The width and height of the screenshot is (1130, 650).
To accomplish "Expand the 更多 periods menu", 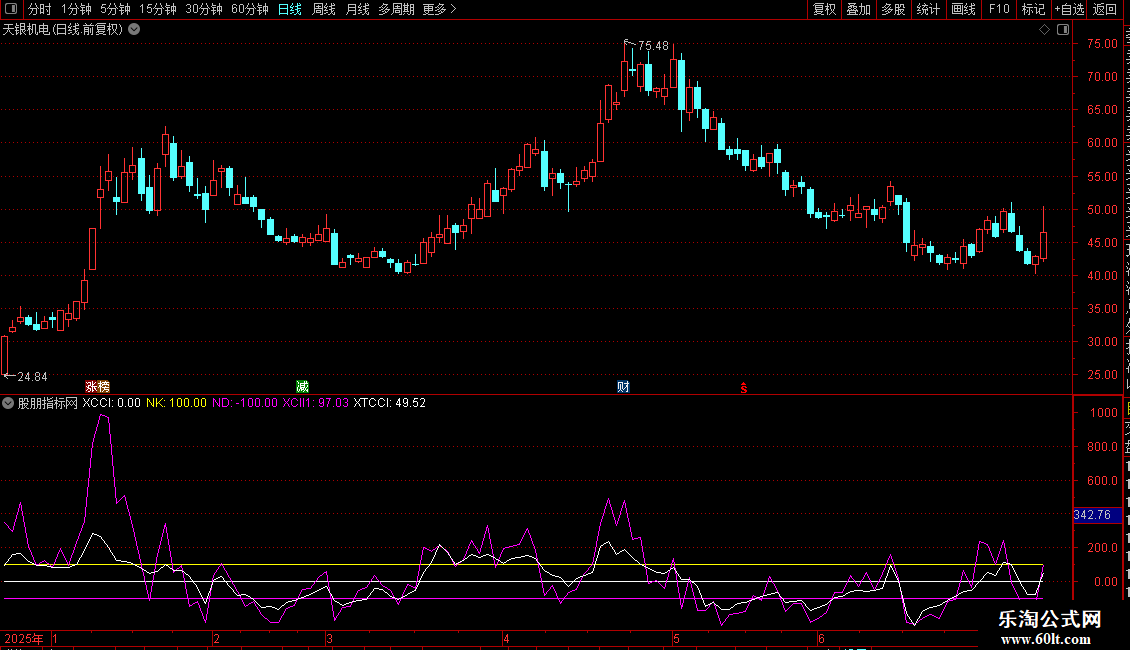I will coord(440,9).
